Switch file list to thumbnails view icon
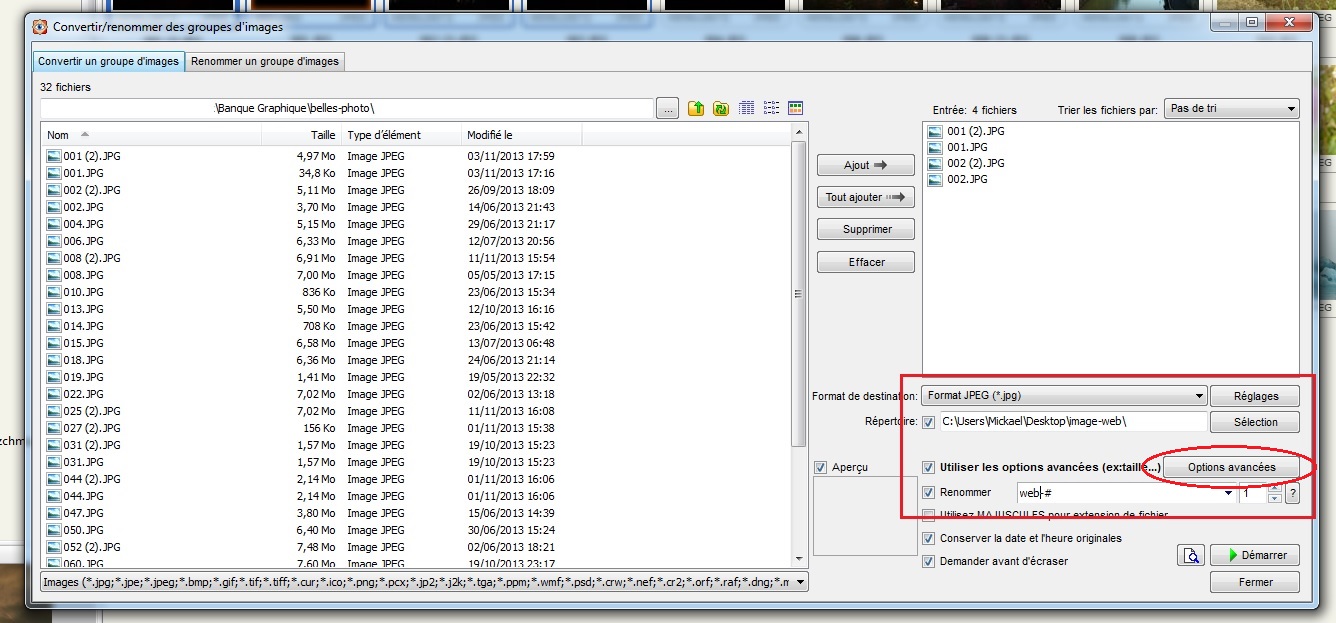 796,108
